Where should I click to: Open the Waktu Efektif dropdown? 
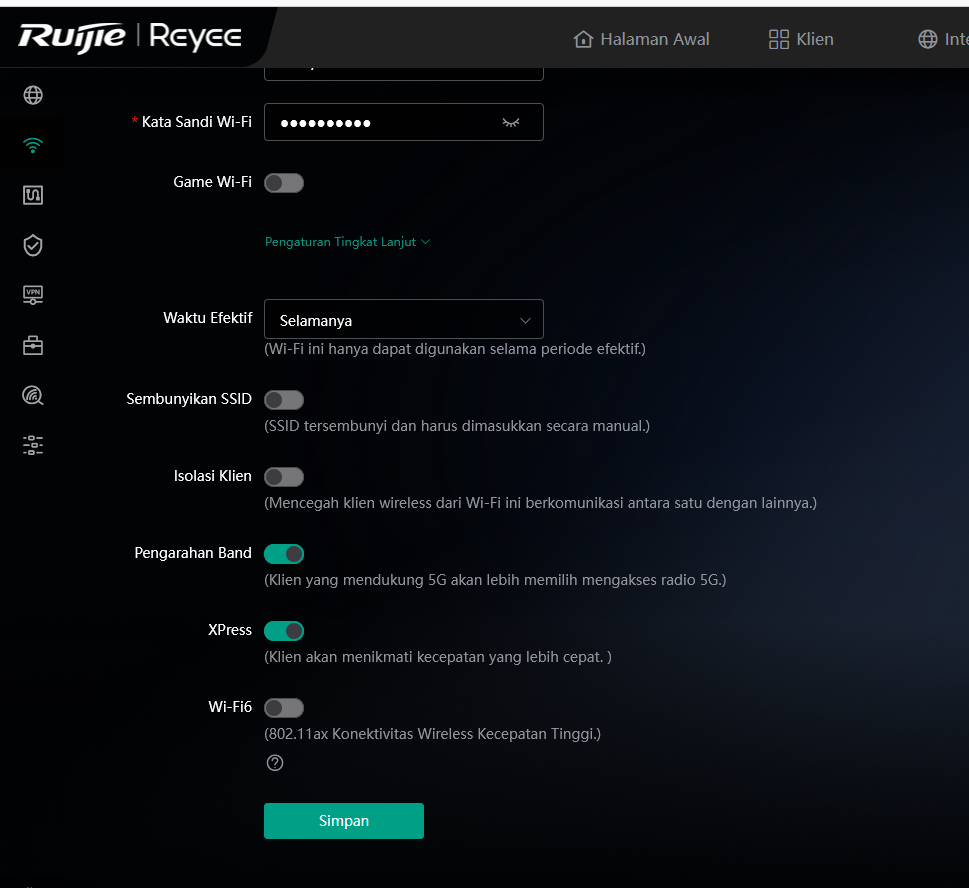[x=403, y=320]
